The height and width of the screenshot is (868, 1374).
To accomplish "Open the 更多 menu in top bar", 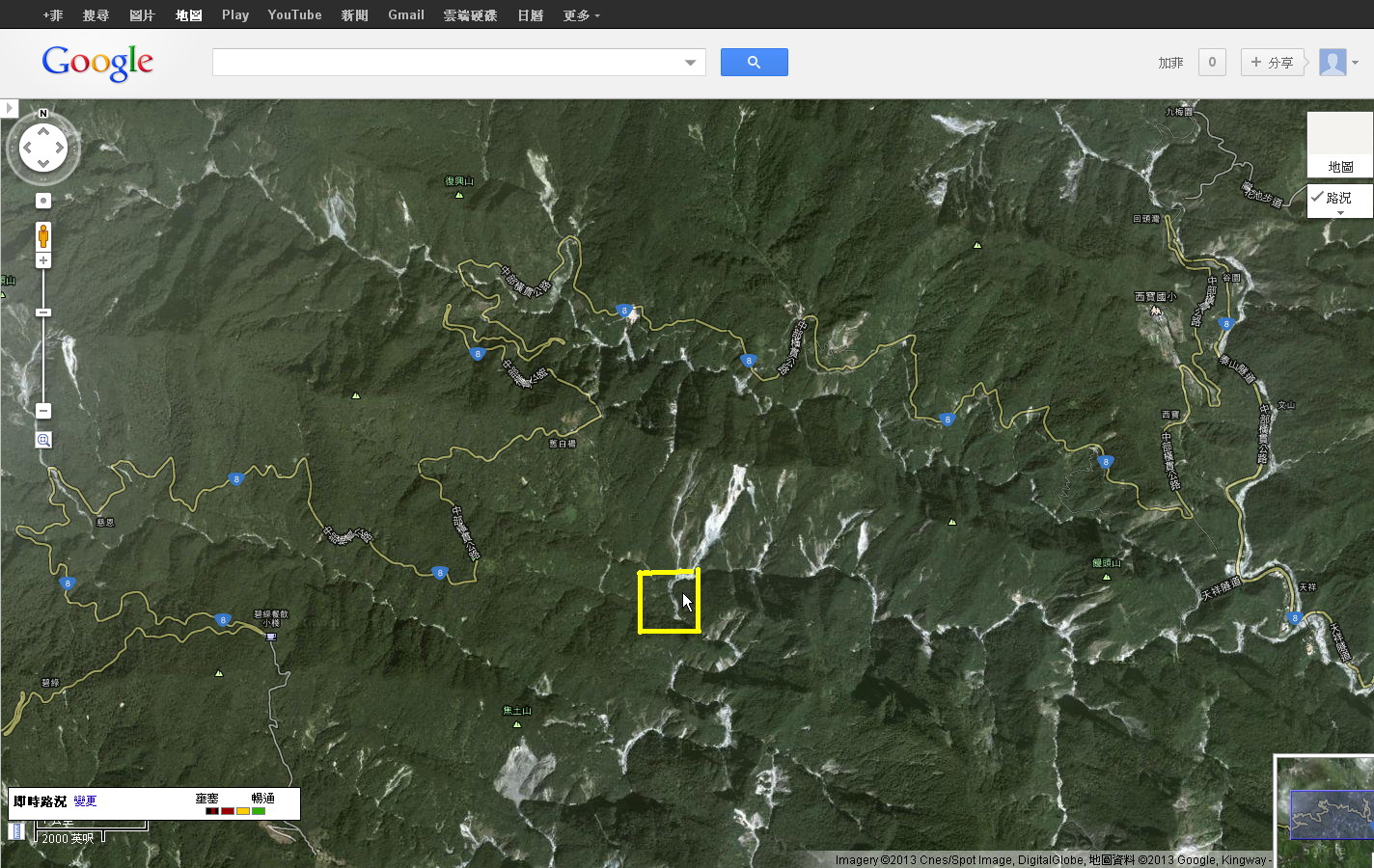I will pos(581,15).
